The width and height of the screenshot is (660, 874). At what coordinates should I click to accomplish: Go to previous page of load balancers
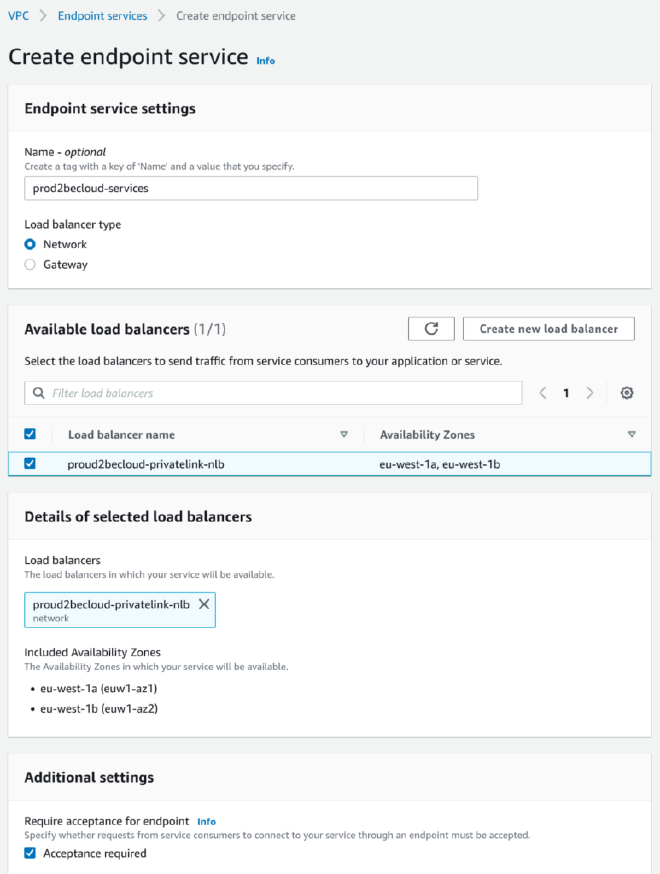point(544,393)
